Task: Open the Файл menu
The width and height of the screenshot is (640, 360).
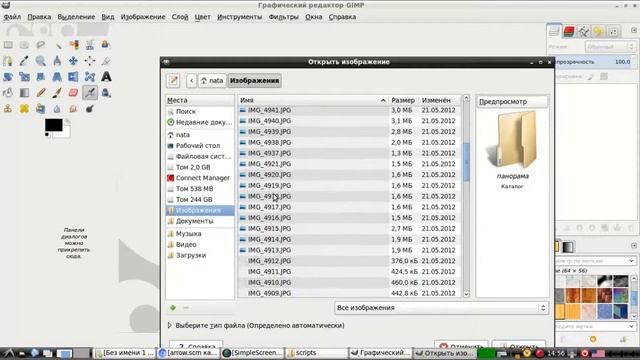Action: (x=12, y=17)
